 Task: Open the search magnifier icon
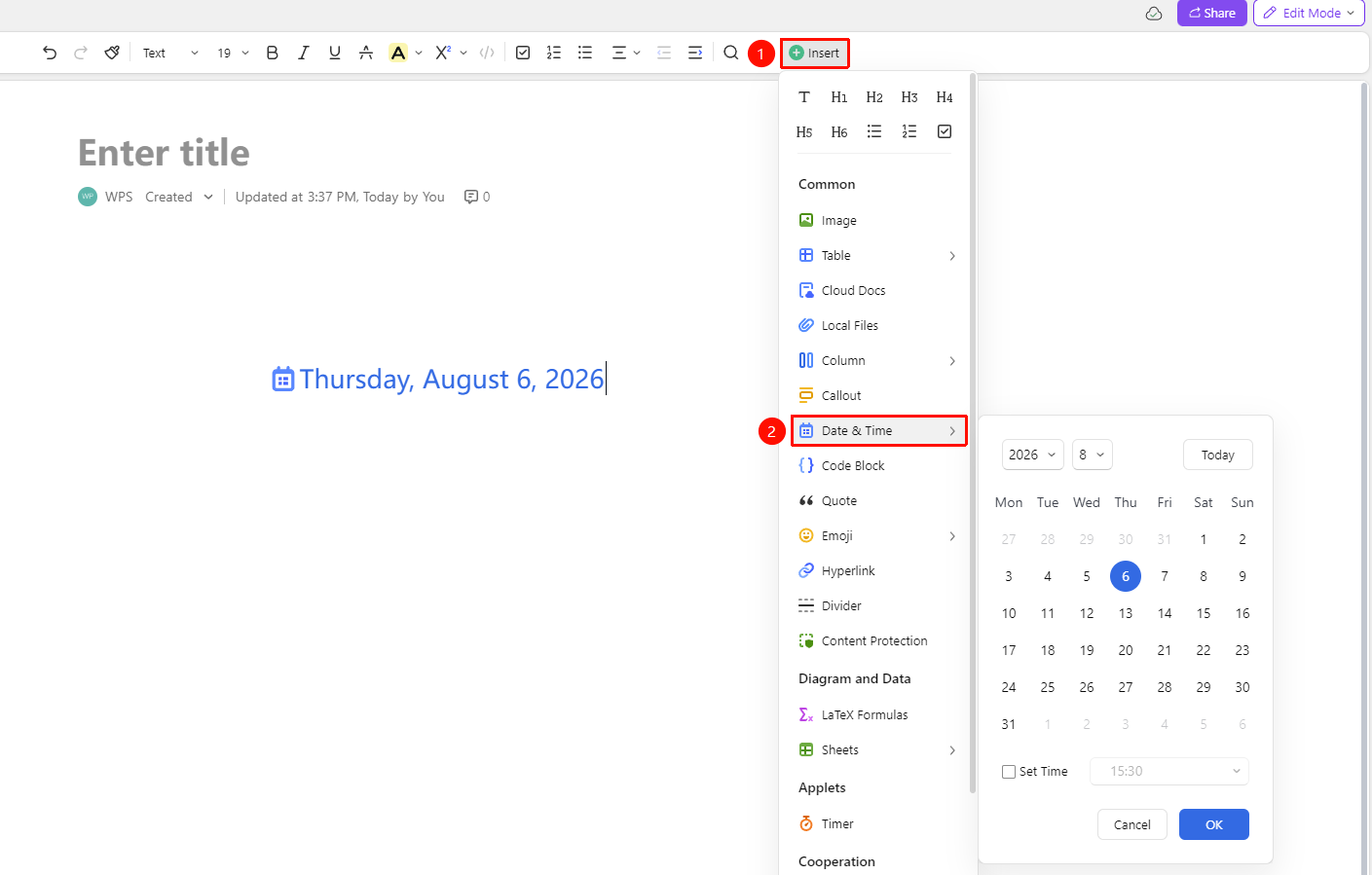pyautogui.click(x=731, y=53)
